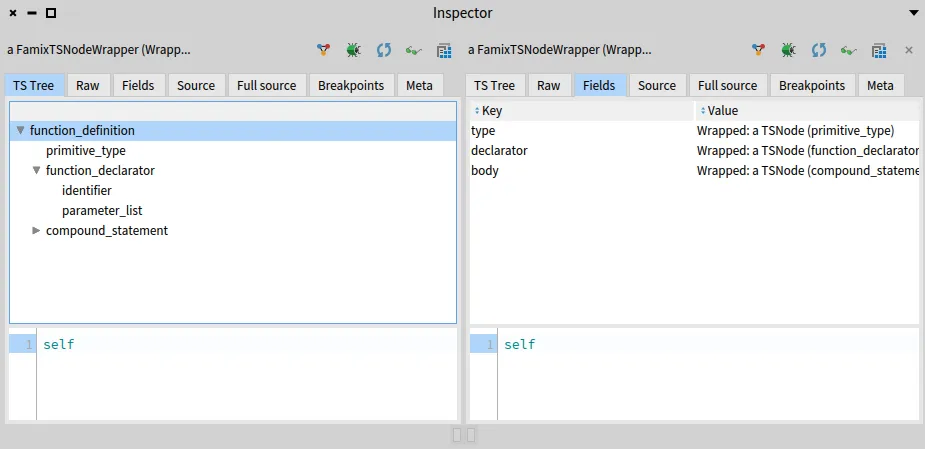The height and width of the screenshot is (449, 925).
Task: Switch to the TS Tree tab in left pane
Action: coord(34,86)
